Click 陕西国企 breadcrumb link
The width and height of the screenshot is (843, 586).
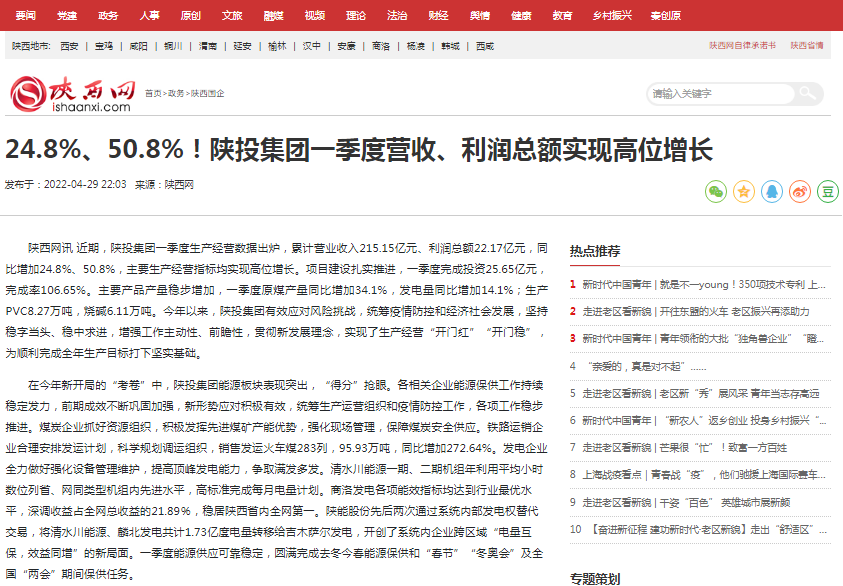click(x=207, y=93)
